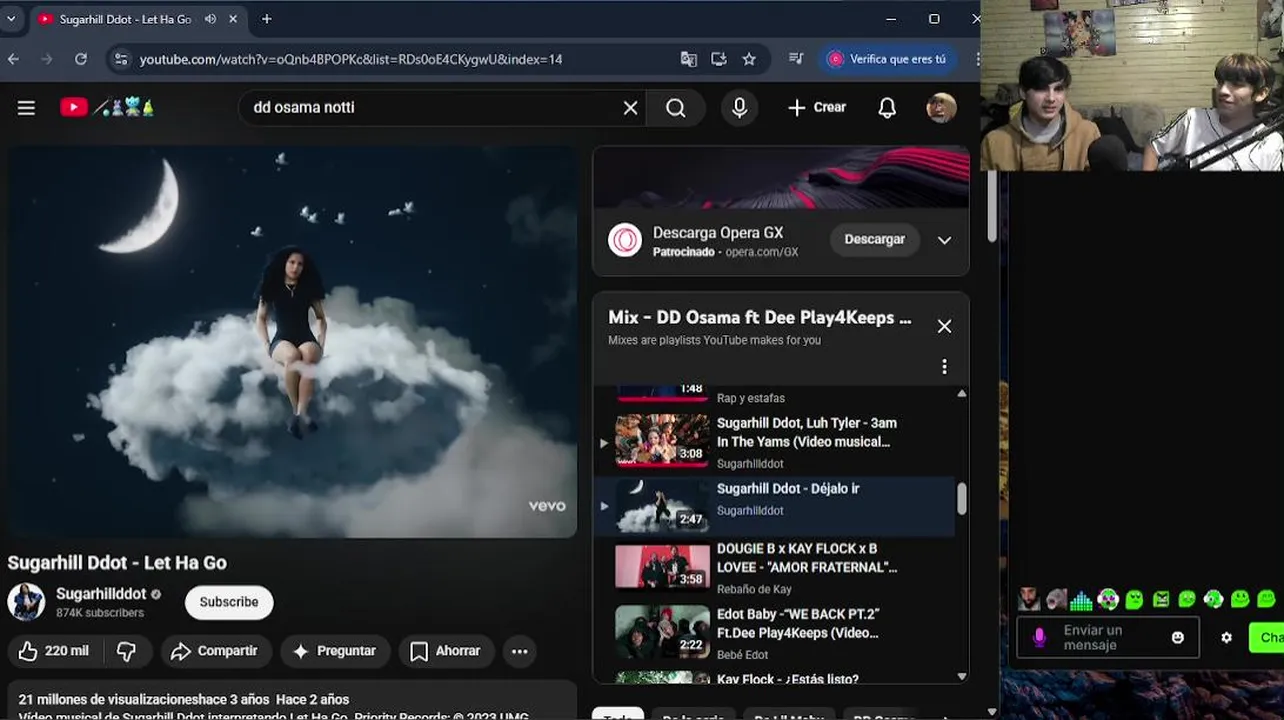Viewport: 1284px width, 720px height.
Task: Play Edot Baby WE BACK PT.2
Action: [x=775, y=634]
